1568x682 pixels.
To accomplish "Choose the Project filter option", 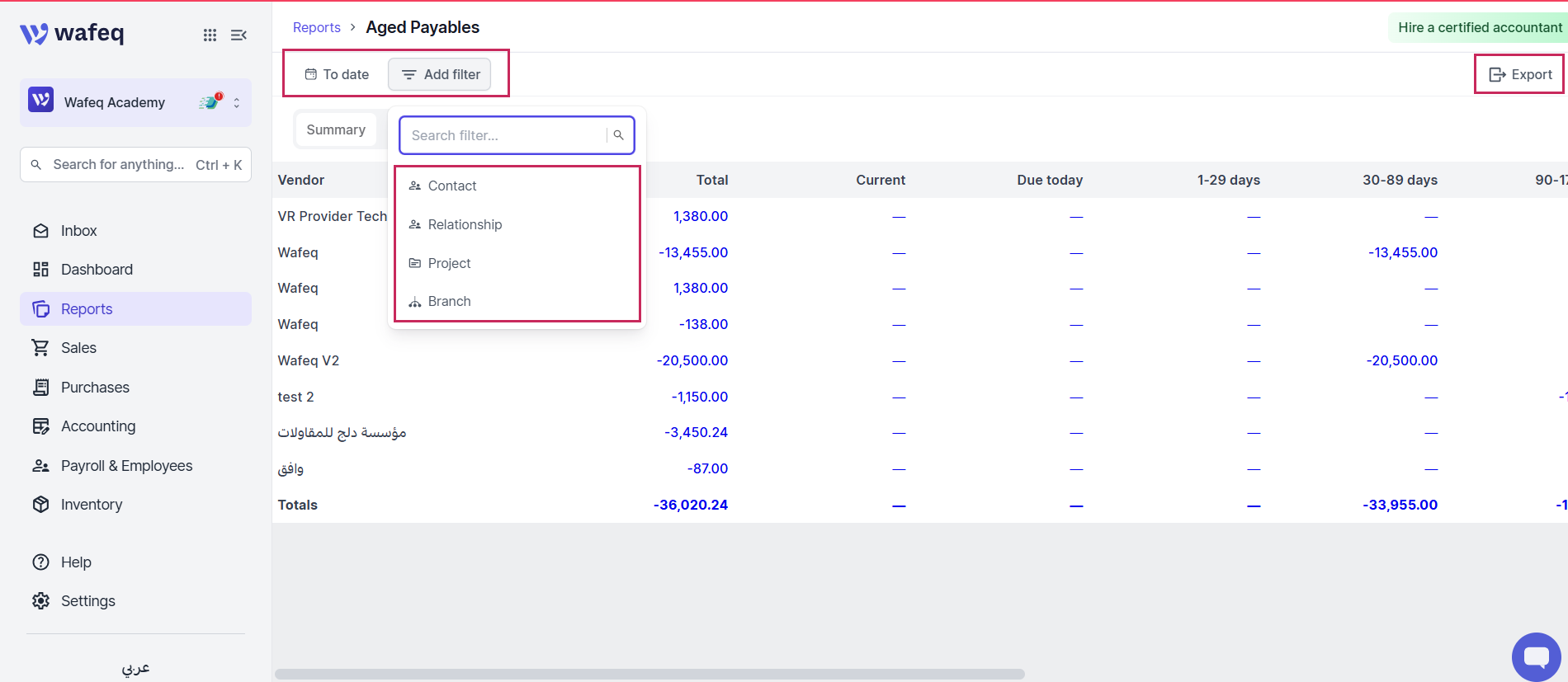I will 517,263.
